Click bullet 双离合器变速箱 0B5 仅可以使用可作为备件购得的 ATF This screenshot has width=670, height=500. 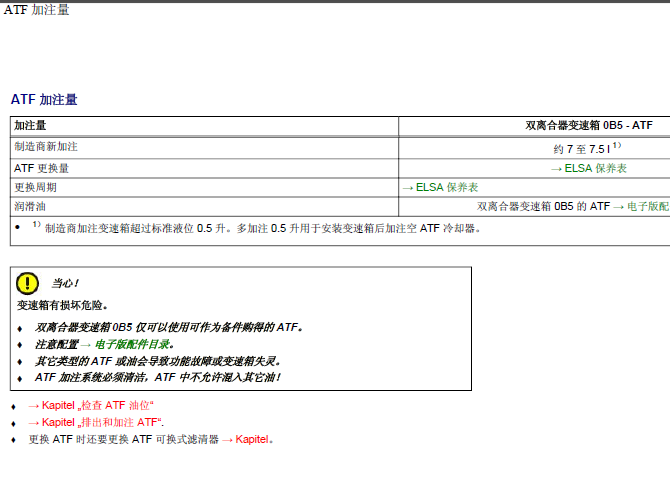click(169, 327)
